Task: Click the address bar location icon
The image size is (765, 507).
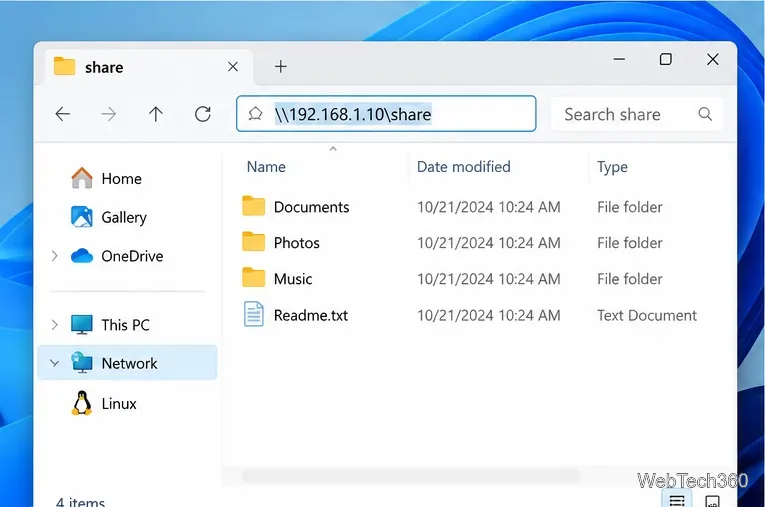Action: coord(255,114)
